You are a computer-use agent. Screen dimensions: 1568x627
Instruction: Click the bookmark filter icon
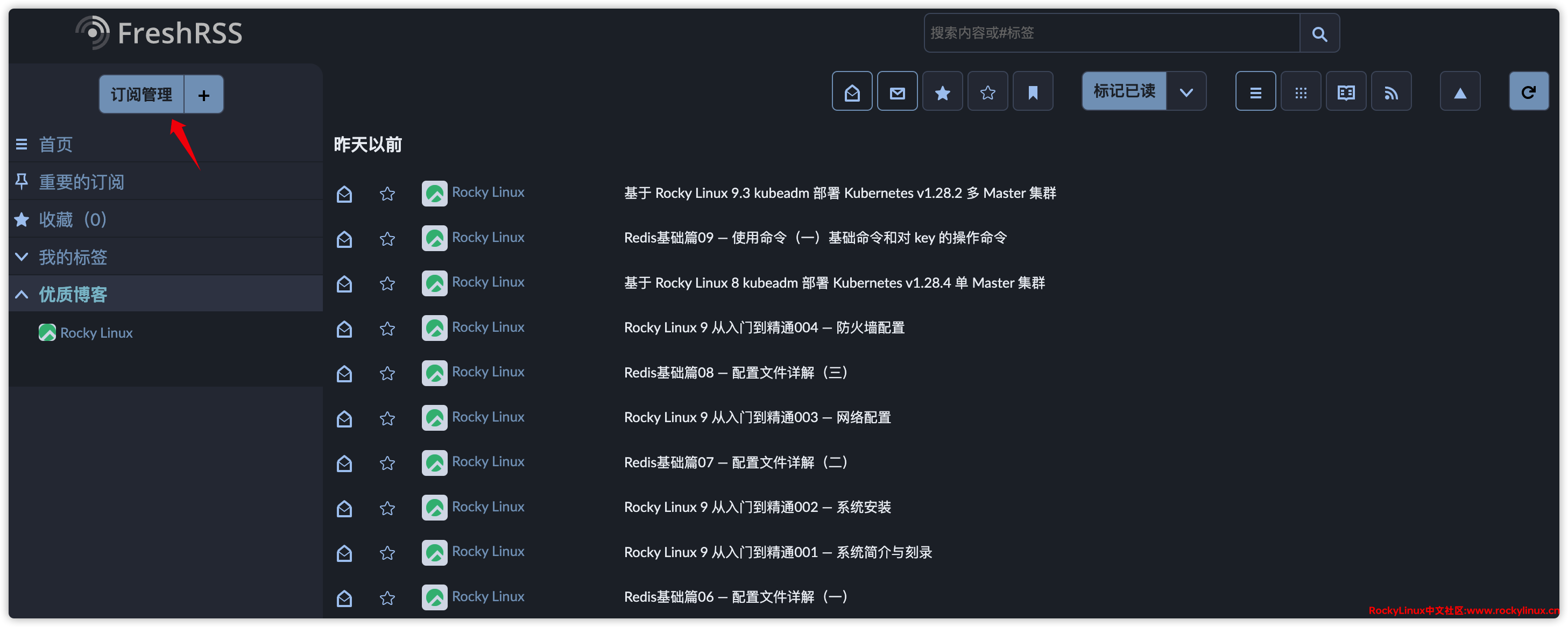tap(1033, 92)
